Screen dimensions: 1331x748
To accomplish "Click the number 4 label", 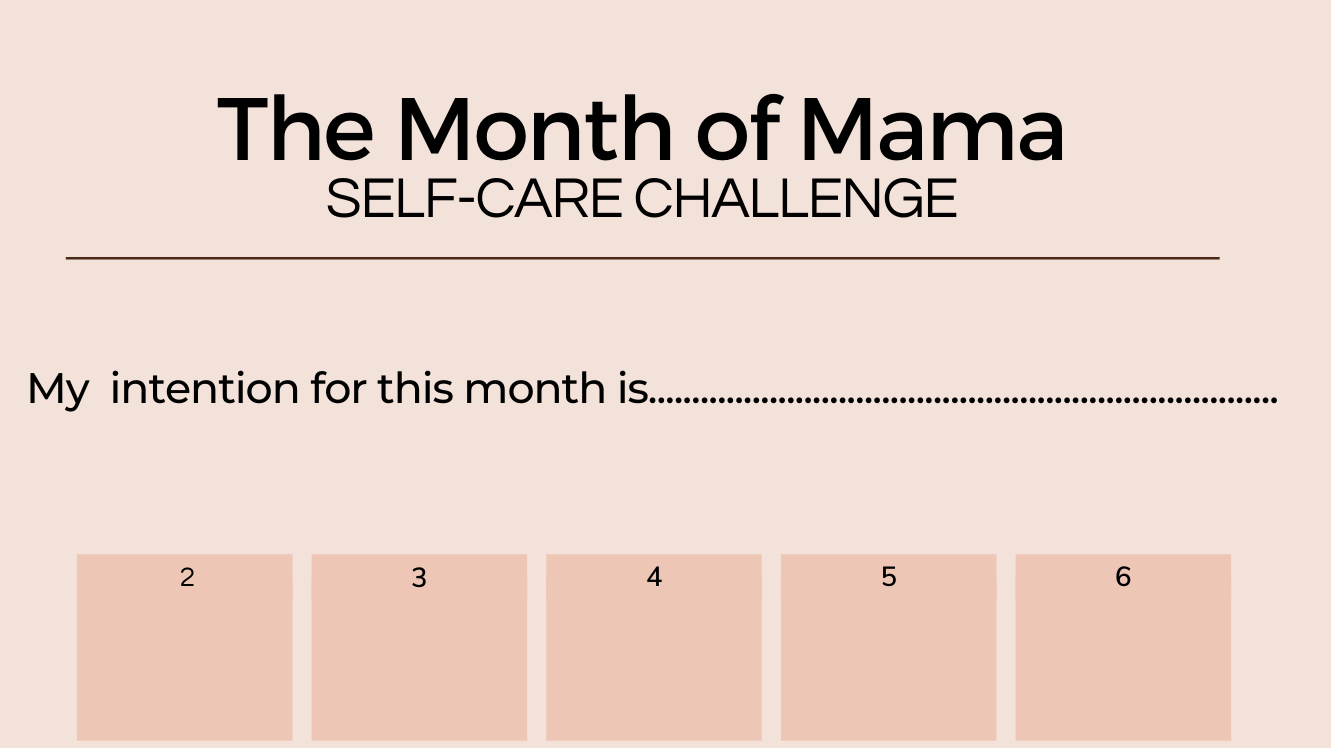I will (x=654, y=577).
